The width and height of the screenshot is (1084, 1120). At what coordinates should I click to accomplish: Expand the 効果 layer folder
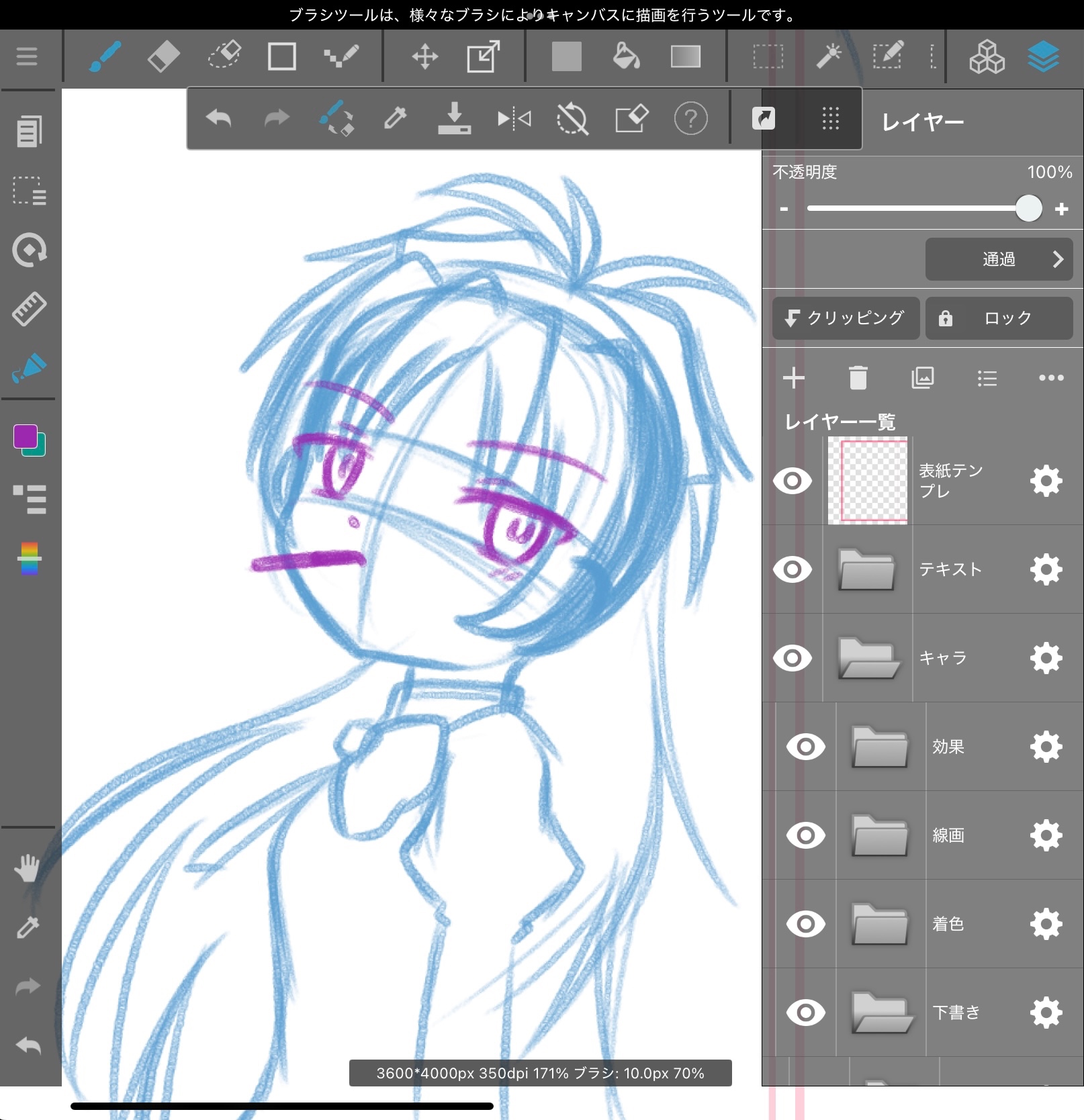click(880, 747)
